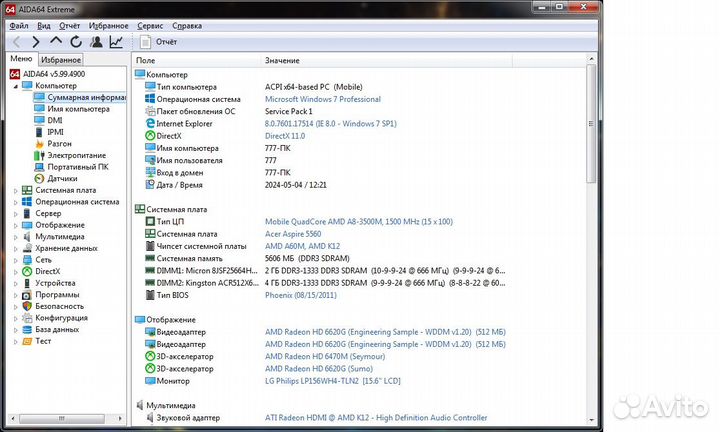The image size is (720, 432).
Task: Collapse the Компьютер tree node
Action: (x=15, y=86)
